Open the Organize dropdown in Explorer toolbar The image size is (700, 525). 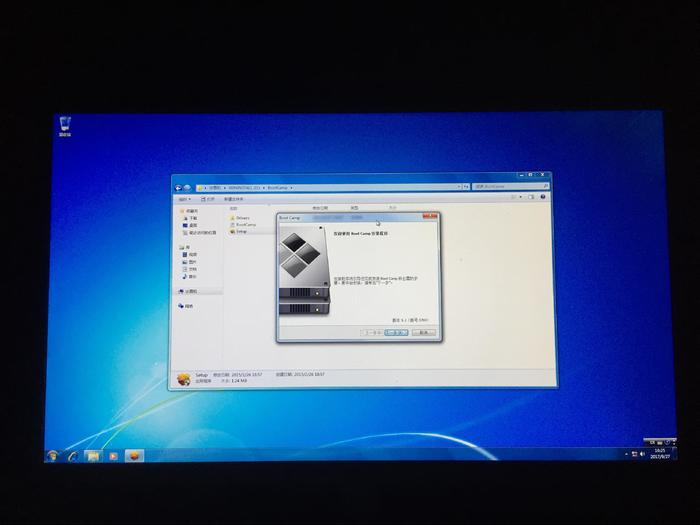coord(184,199)
